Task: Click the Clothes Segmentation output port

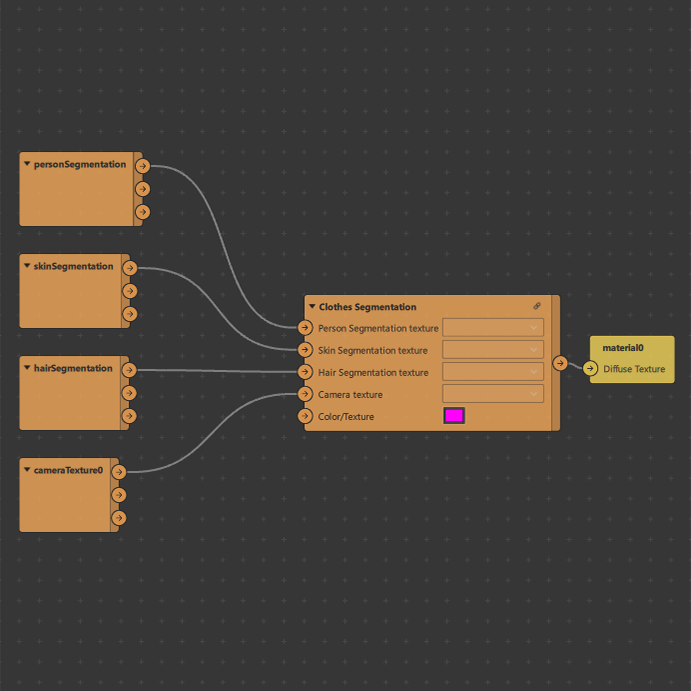Action: click(560, 364)
